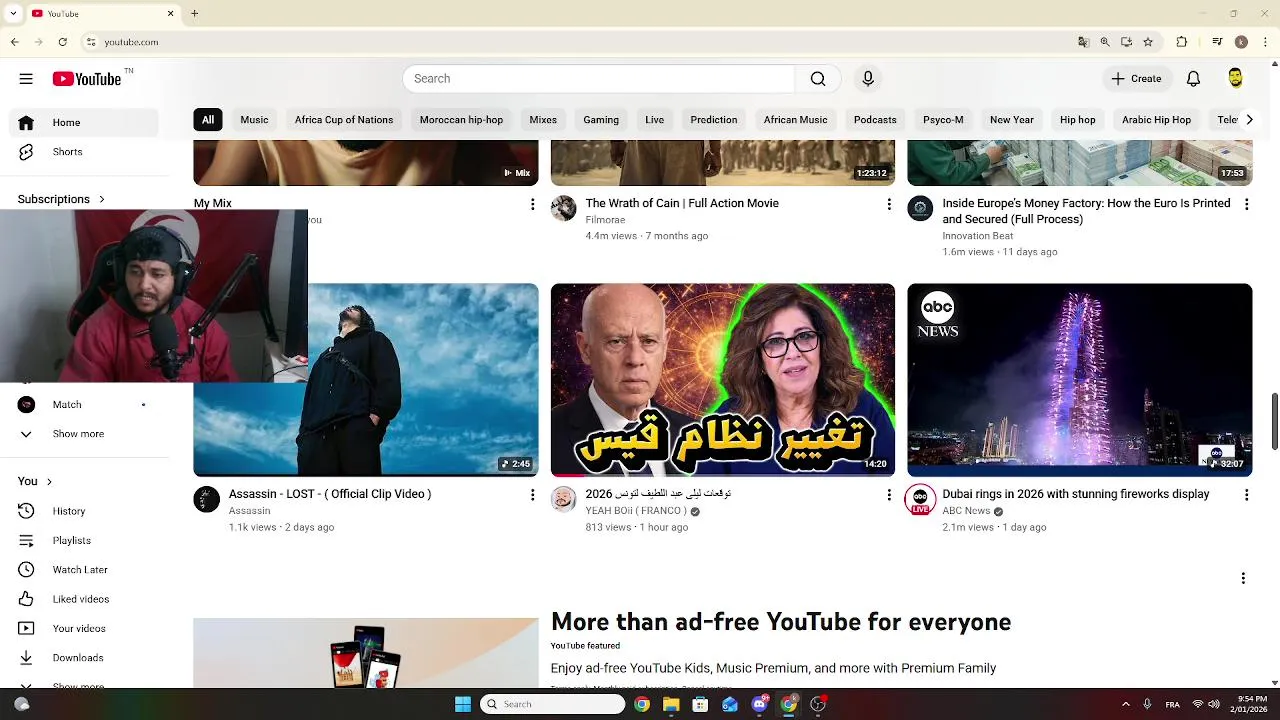
Task: Open the YouTube hamburger guide menu
Action: [x=26, y=79]
